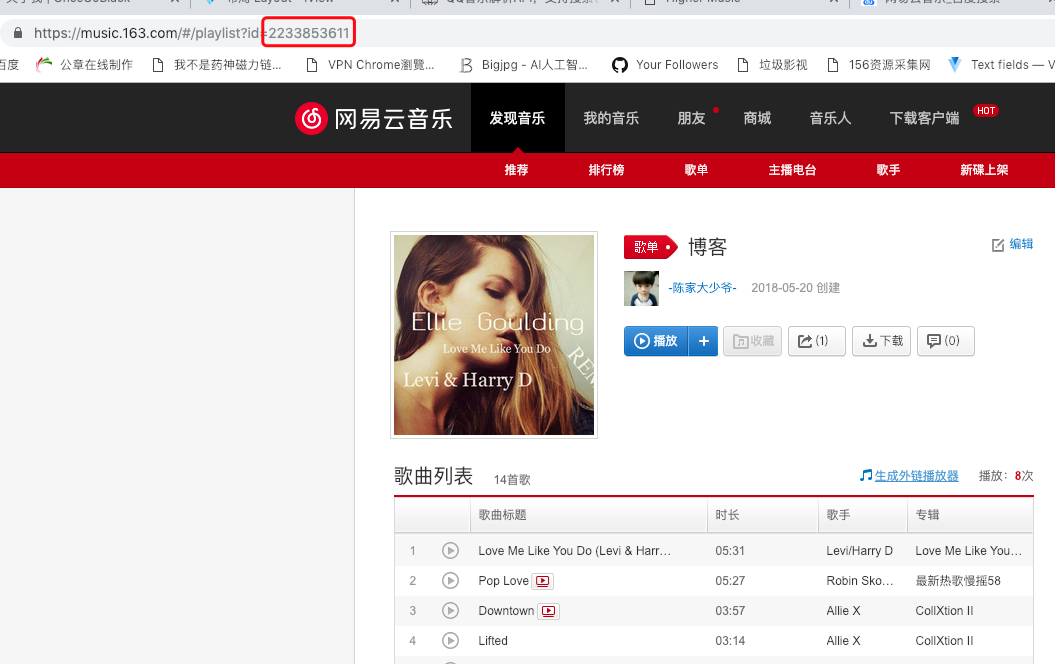Open the 公章在线制作 bookmark
Image resolution: width=1055 pixels, height=664 pixels.
pos(84,65)
